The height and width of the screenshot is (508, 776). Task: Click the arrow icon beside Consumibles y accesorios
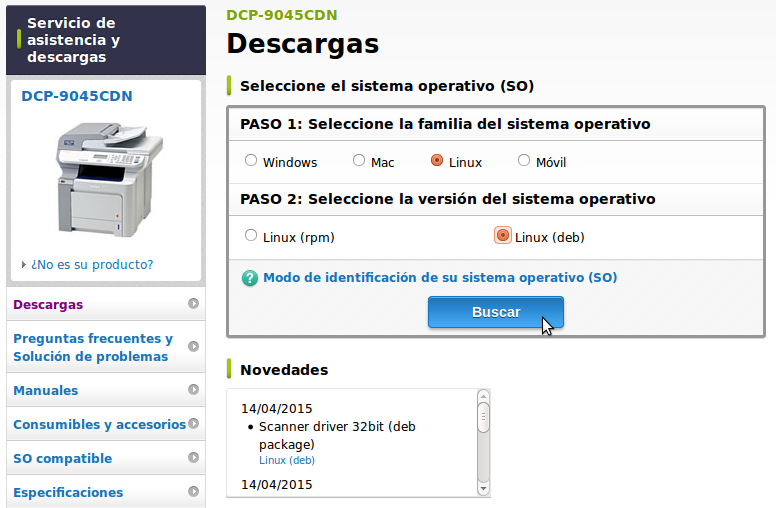tap(194, 423)
